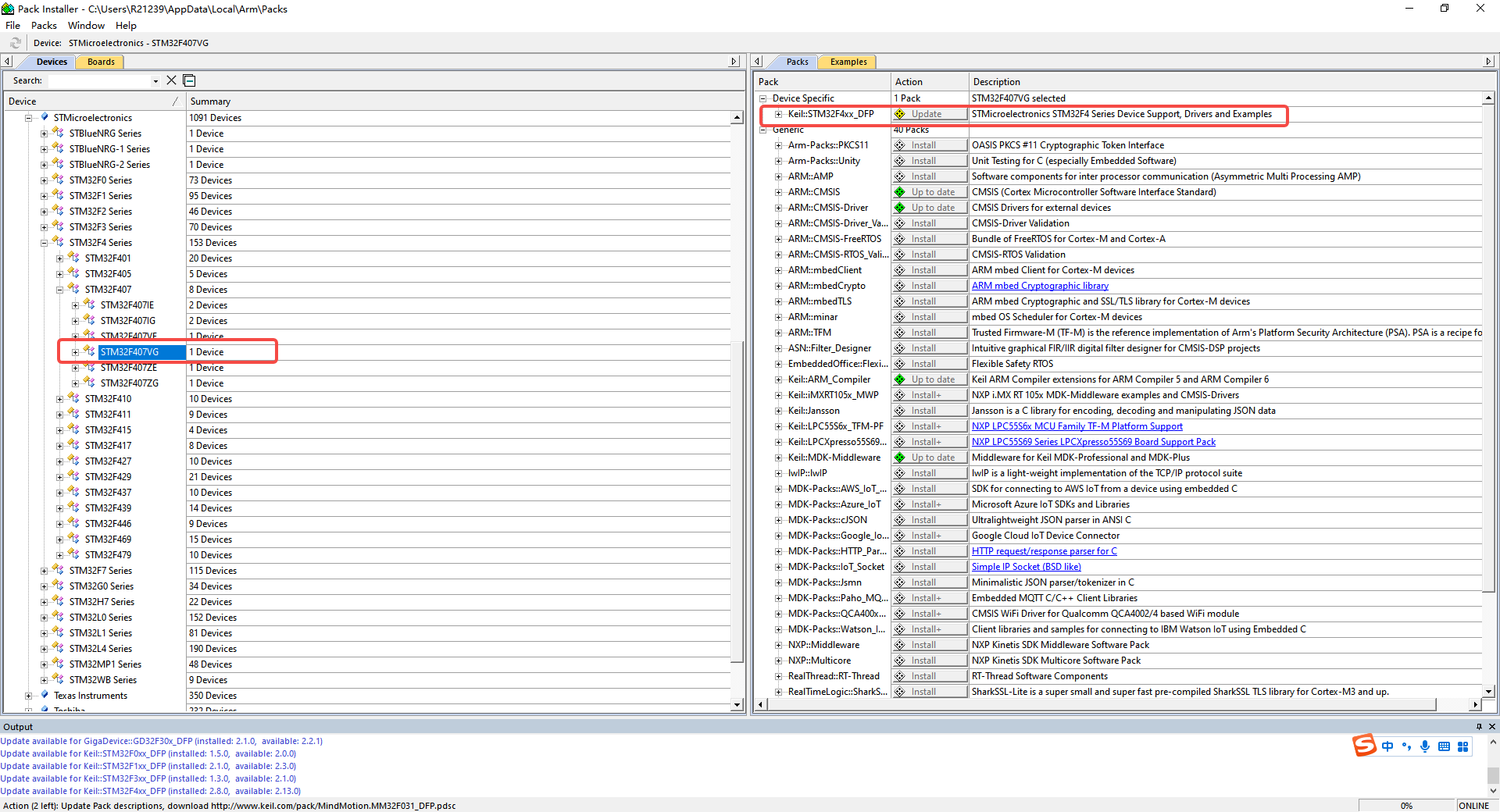This screenshot has width=1500, height=812.
Task: Click the refresh packs toolbar icon
Action: [16, 43]
